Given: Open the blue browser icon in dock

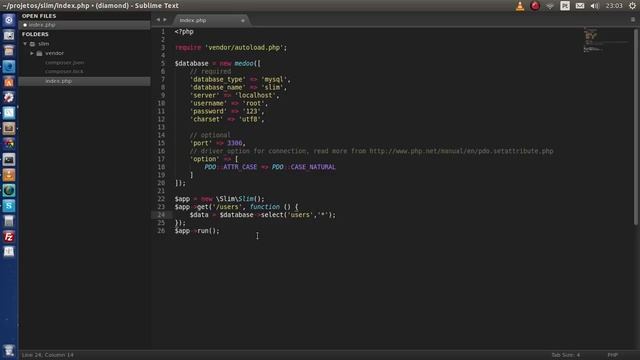Looking at the screenshot, I should click(9, 66).
